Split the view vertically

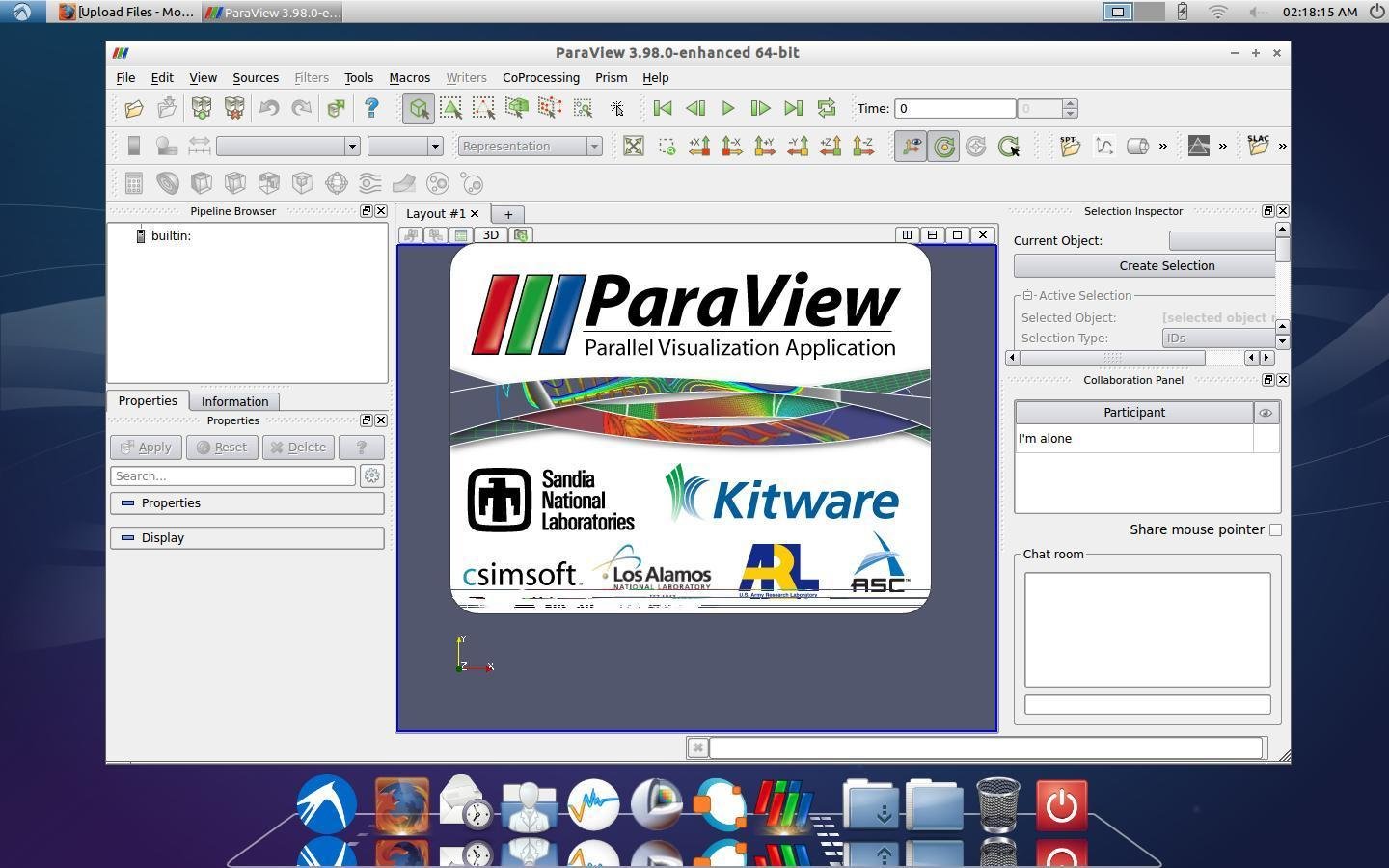pos(932,234)
